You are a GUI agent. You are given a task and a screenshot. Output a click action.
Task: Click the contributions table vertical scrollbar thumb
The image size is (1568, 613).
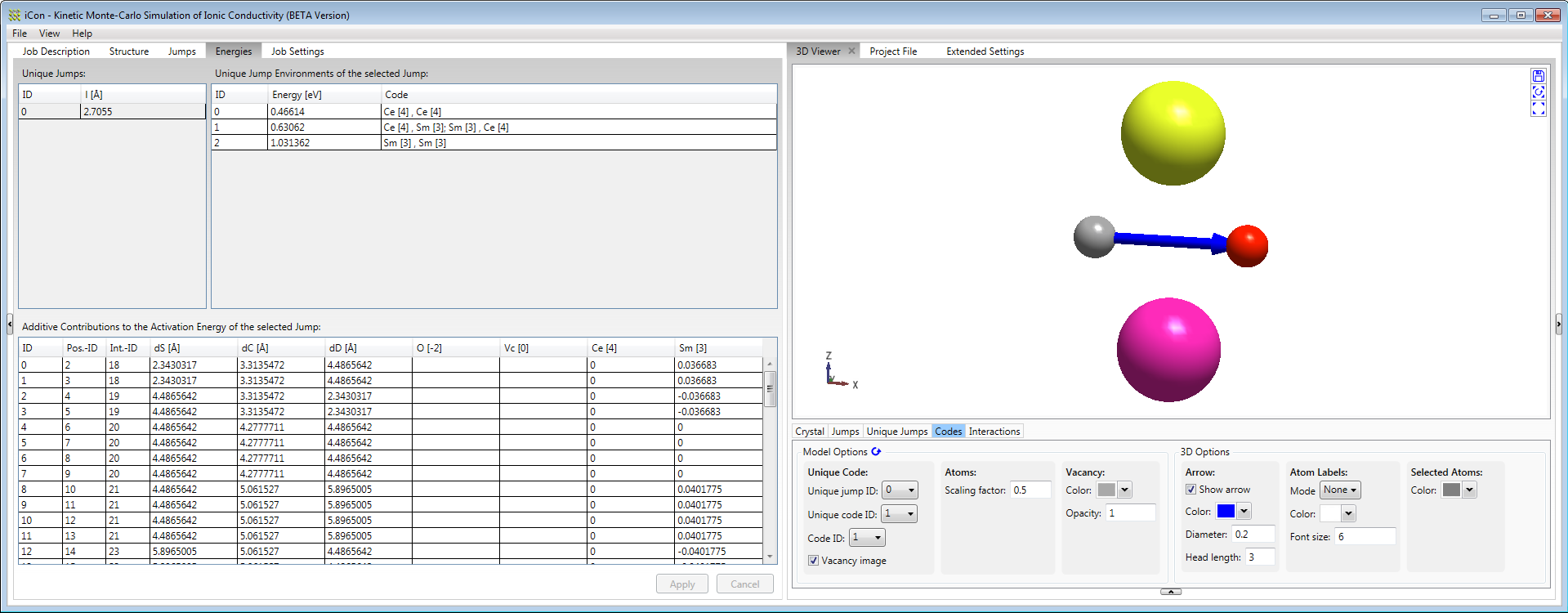(770, 389)
